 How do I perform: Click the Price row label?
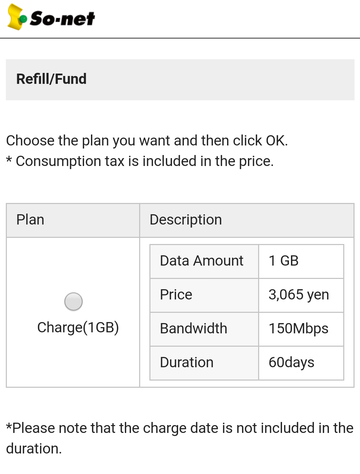coord(176,295)
